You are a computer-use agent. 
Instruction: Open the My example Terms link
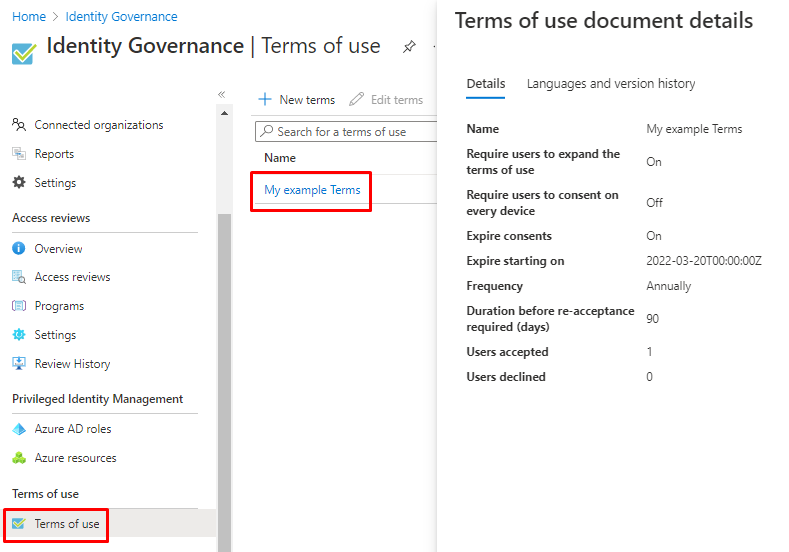(x=312, y=190)
